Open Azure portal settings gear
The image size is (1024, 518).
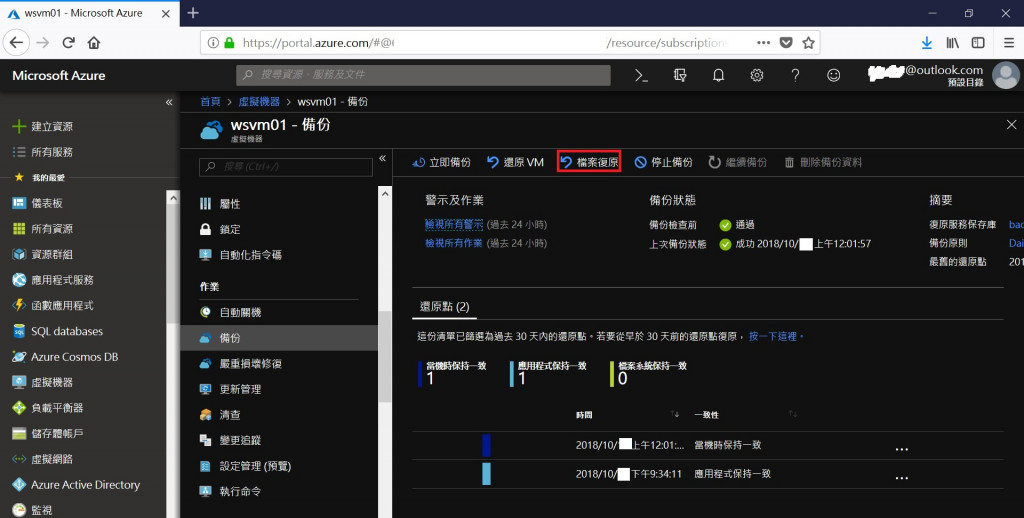pyautogui.click(x=757, y=76)
